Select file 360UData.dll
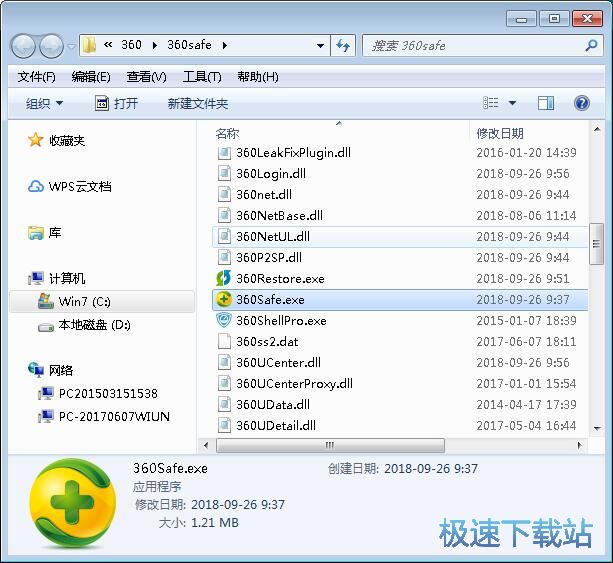The height and width of the screenshot is (563, 613). tap(273, 405)
